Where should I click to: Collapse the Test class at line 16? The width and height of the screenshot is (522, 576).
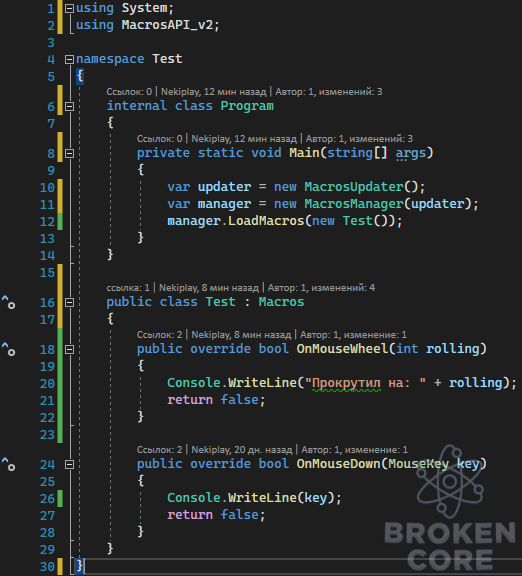(x=69, y=303)
